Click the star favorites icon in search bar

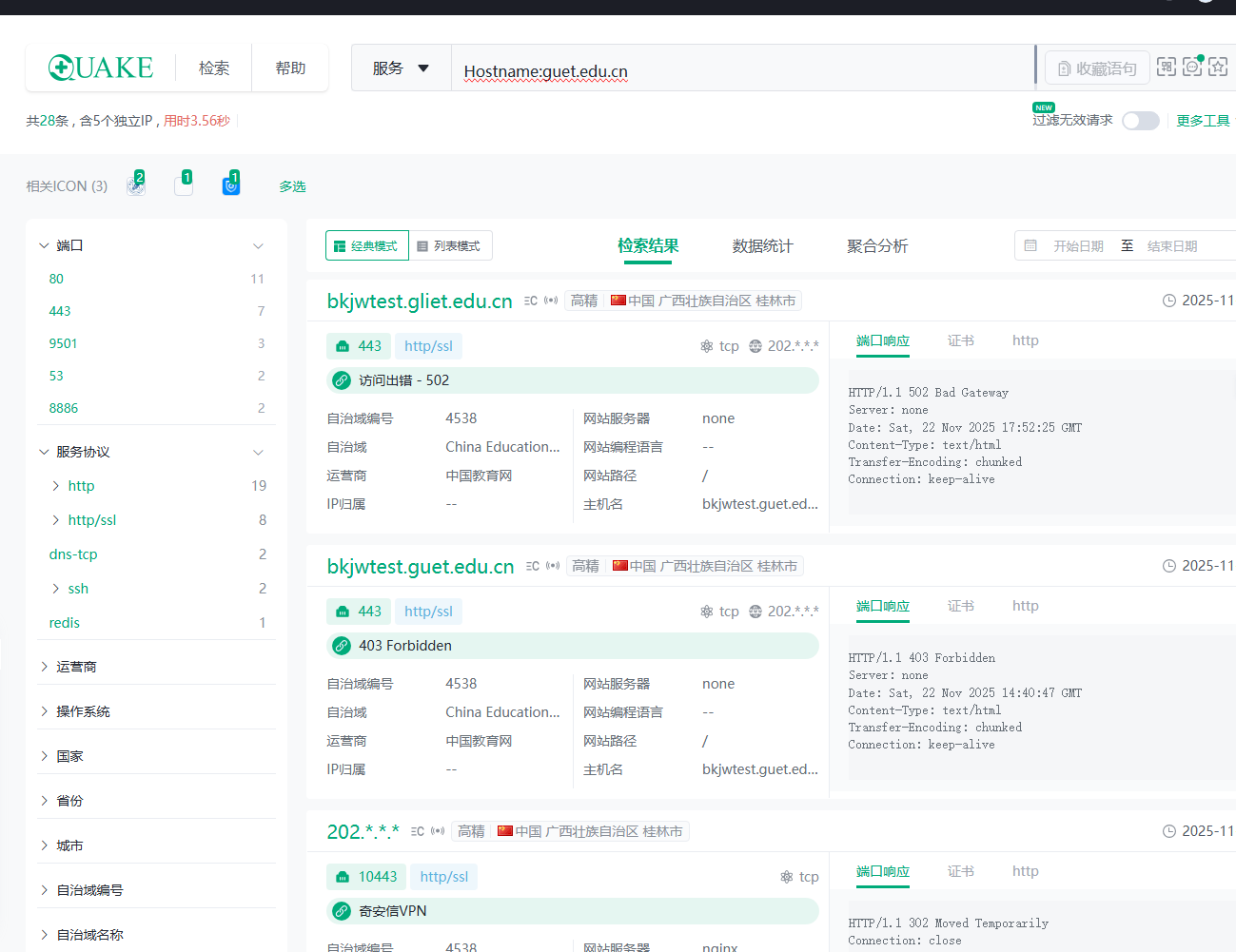point(1218,67)
